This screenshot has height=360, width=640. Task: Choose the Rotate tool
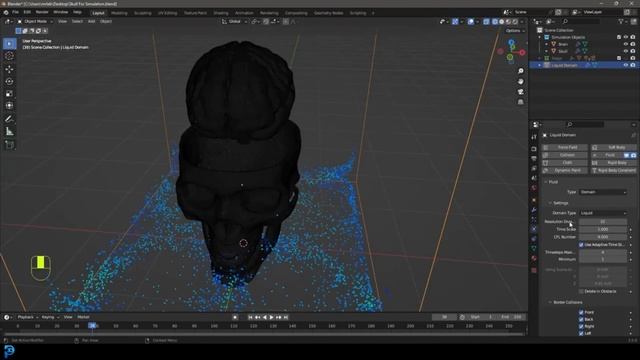coord(9,81)
